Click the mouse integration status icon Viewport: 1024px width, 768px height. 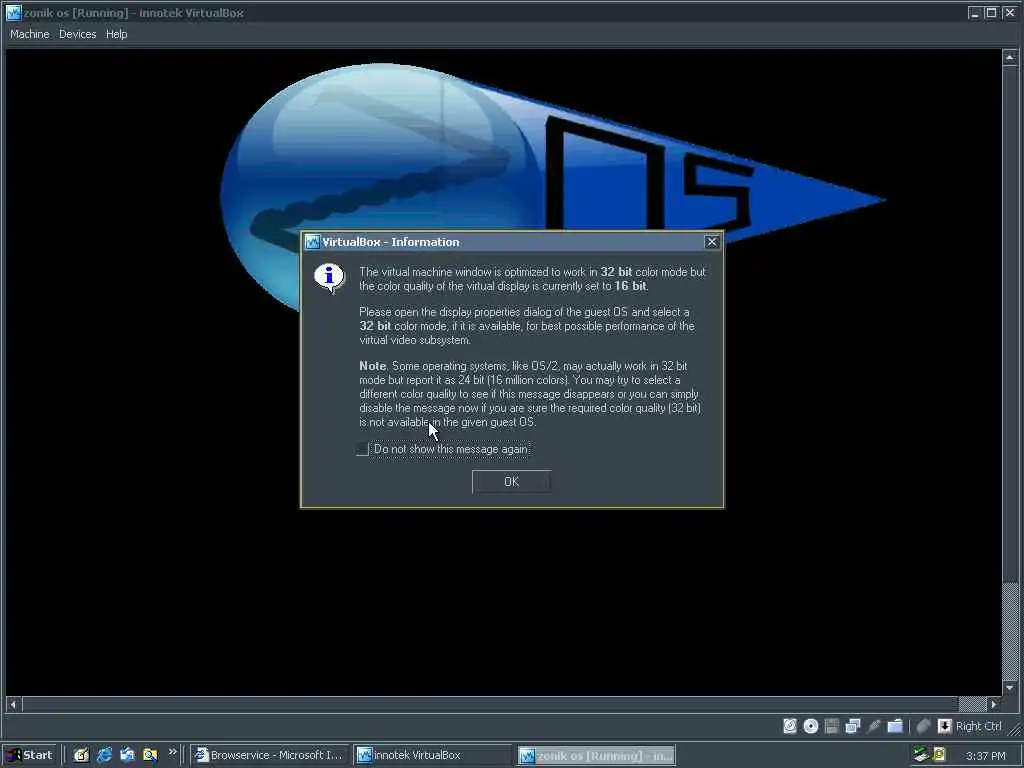923,726
